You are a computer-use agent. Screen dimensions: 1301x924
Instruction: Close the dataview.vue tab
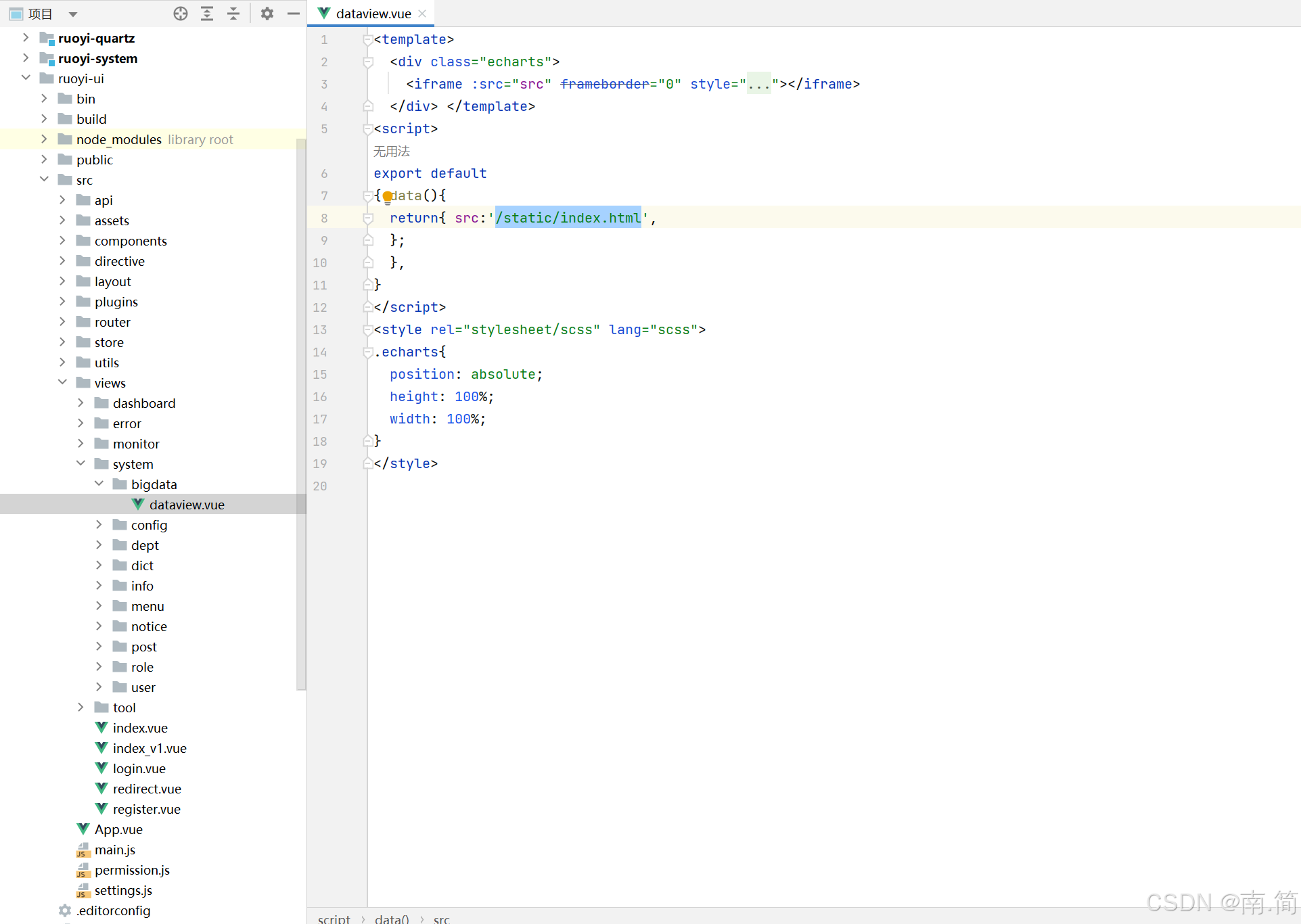(422, 14)
